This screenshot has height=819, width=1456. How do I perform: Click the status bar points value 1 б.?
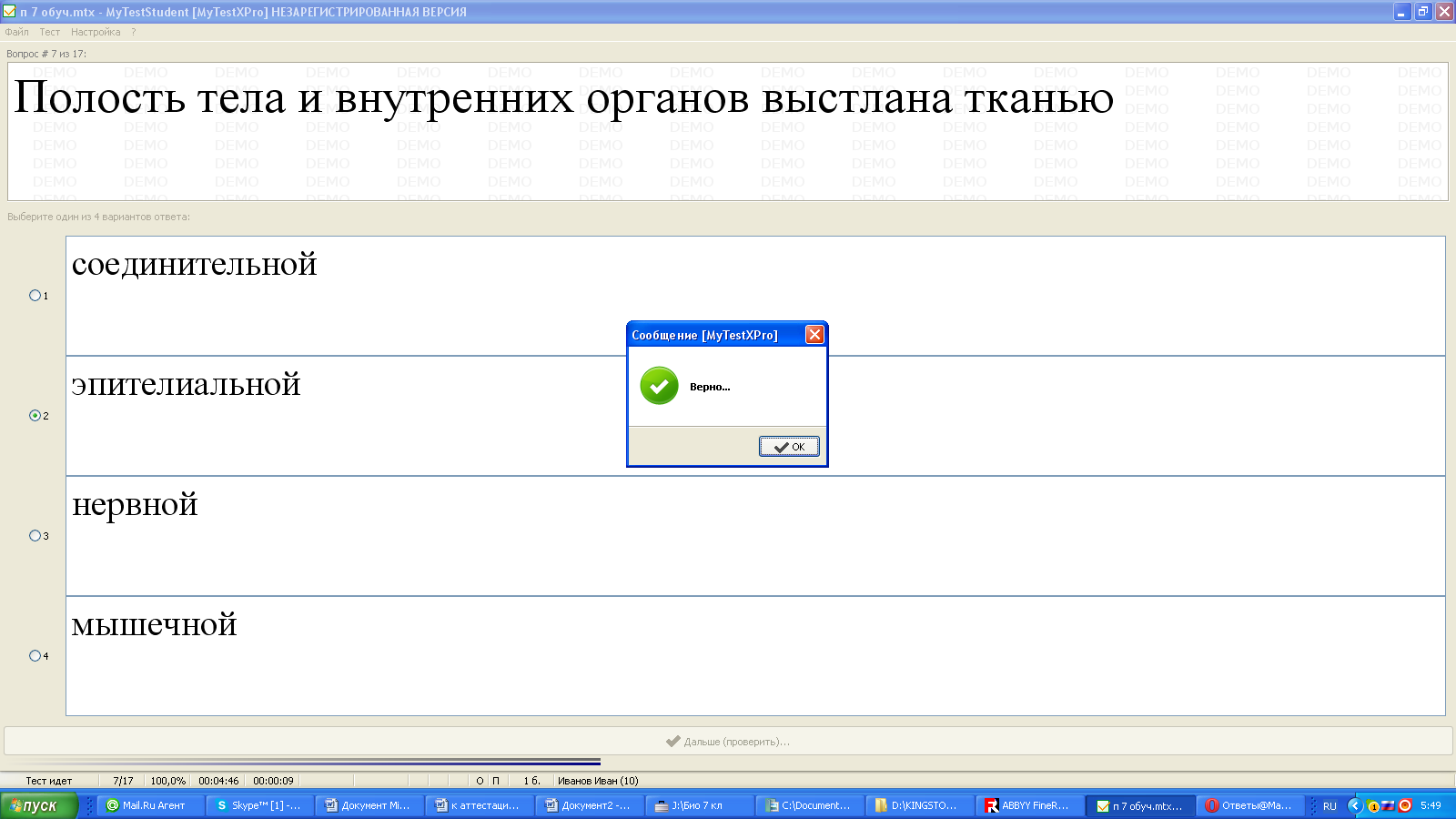pos(531,781)
